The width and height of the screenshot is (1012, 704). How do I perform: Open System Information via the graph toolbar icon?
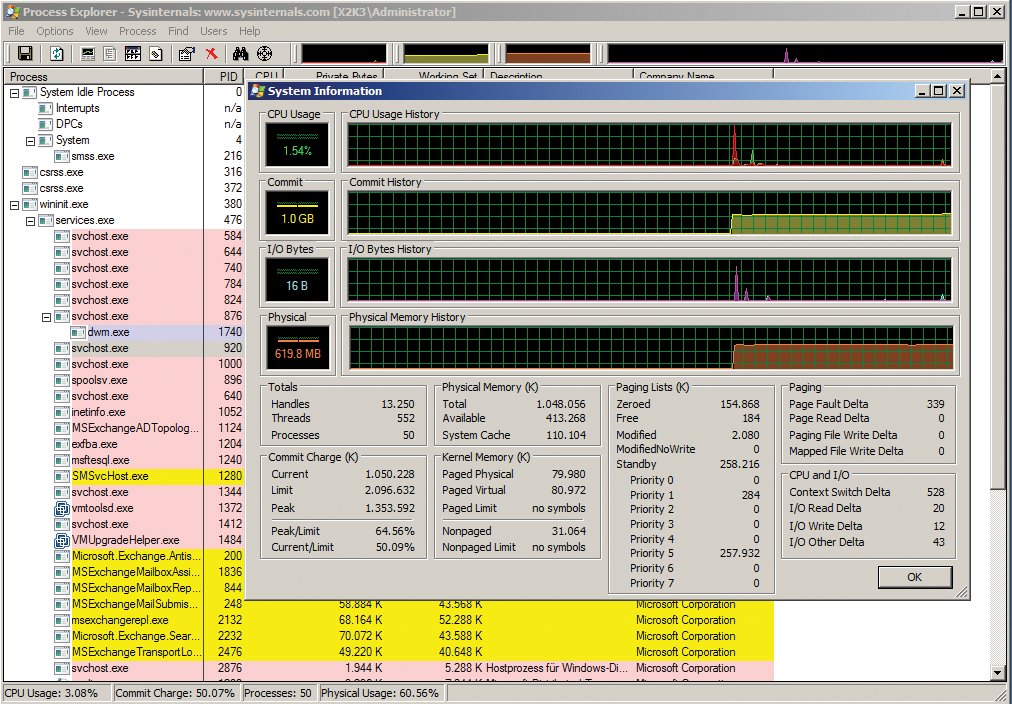point(88,53)
